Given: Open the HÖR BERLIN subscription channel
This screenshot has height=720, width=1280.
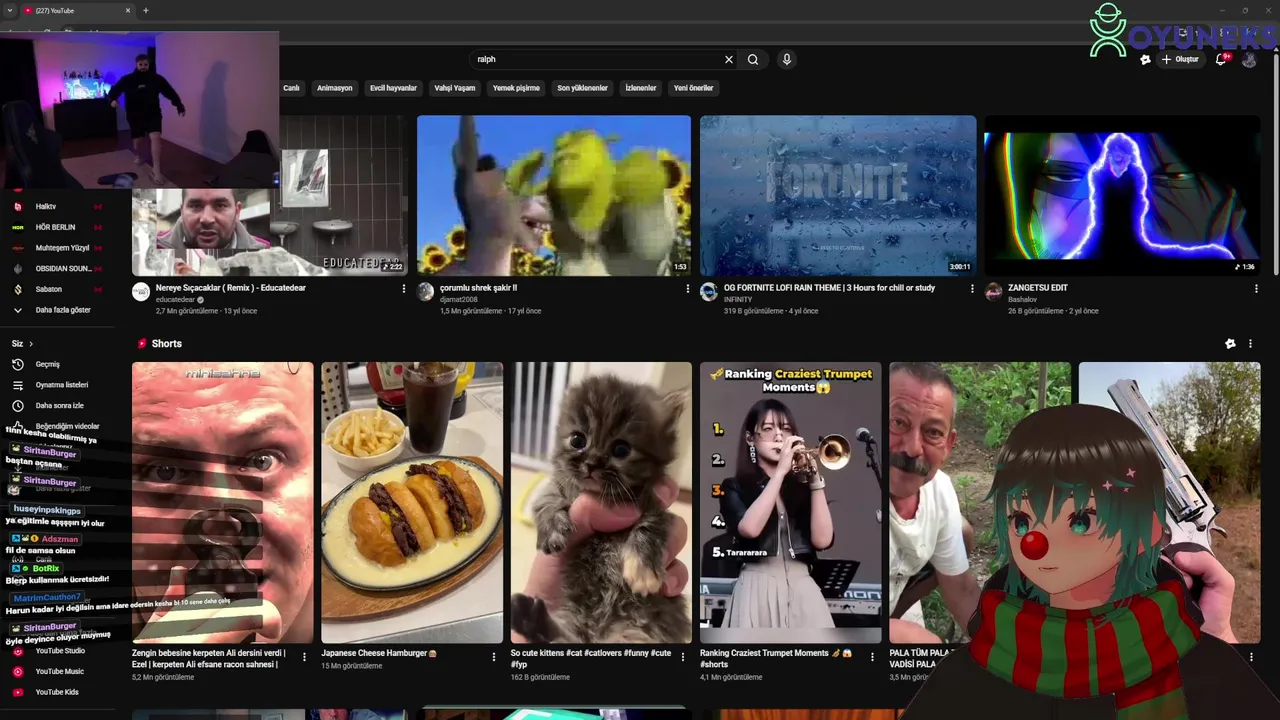Looking at the screenshot, I should pos(55,227).
